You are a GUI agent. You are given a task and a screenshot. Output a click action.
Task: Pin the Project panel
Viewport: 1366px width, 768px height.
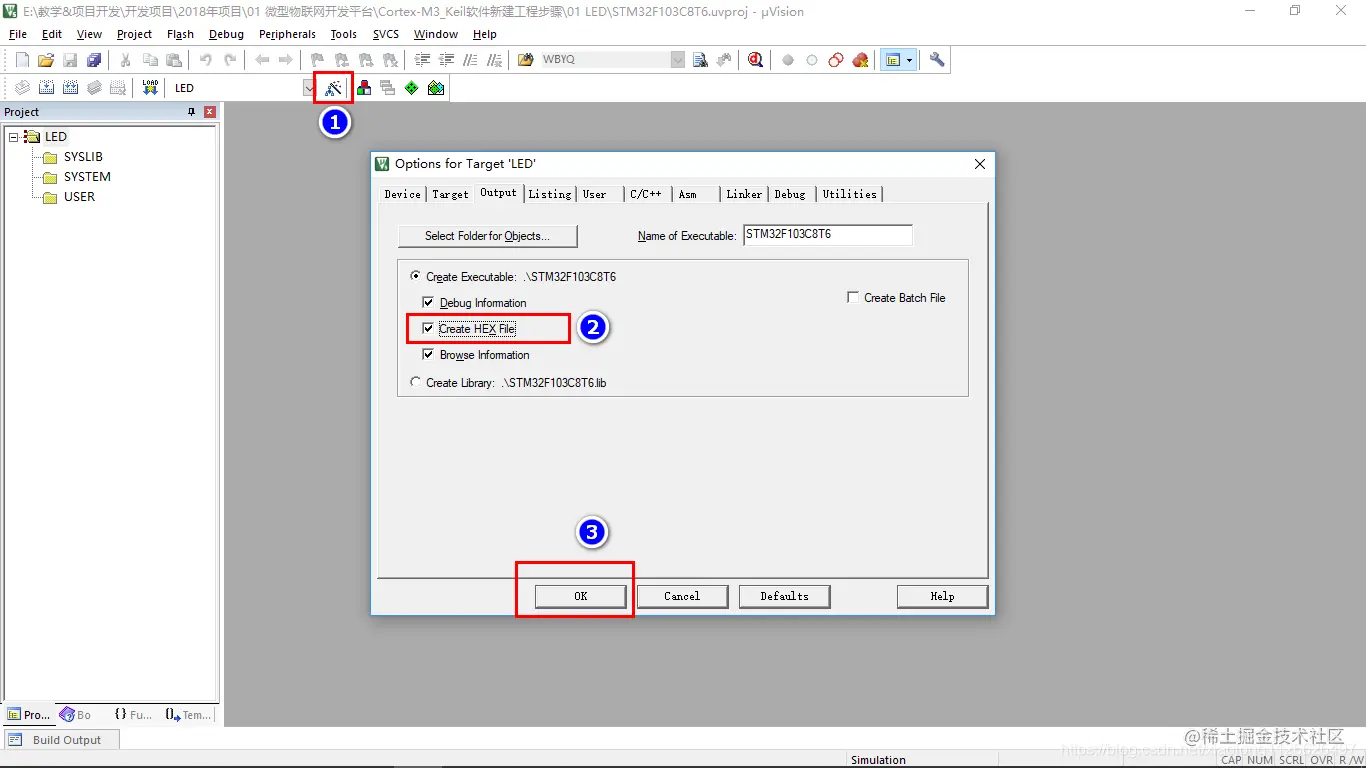click(192, 112)
